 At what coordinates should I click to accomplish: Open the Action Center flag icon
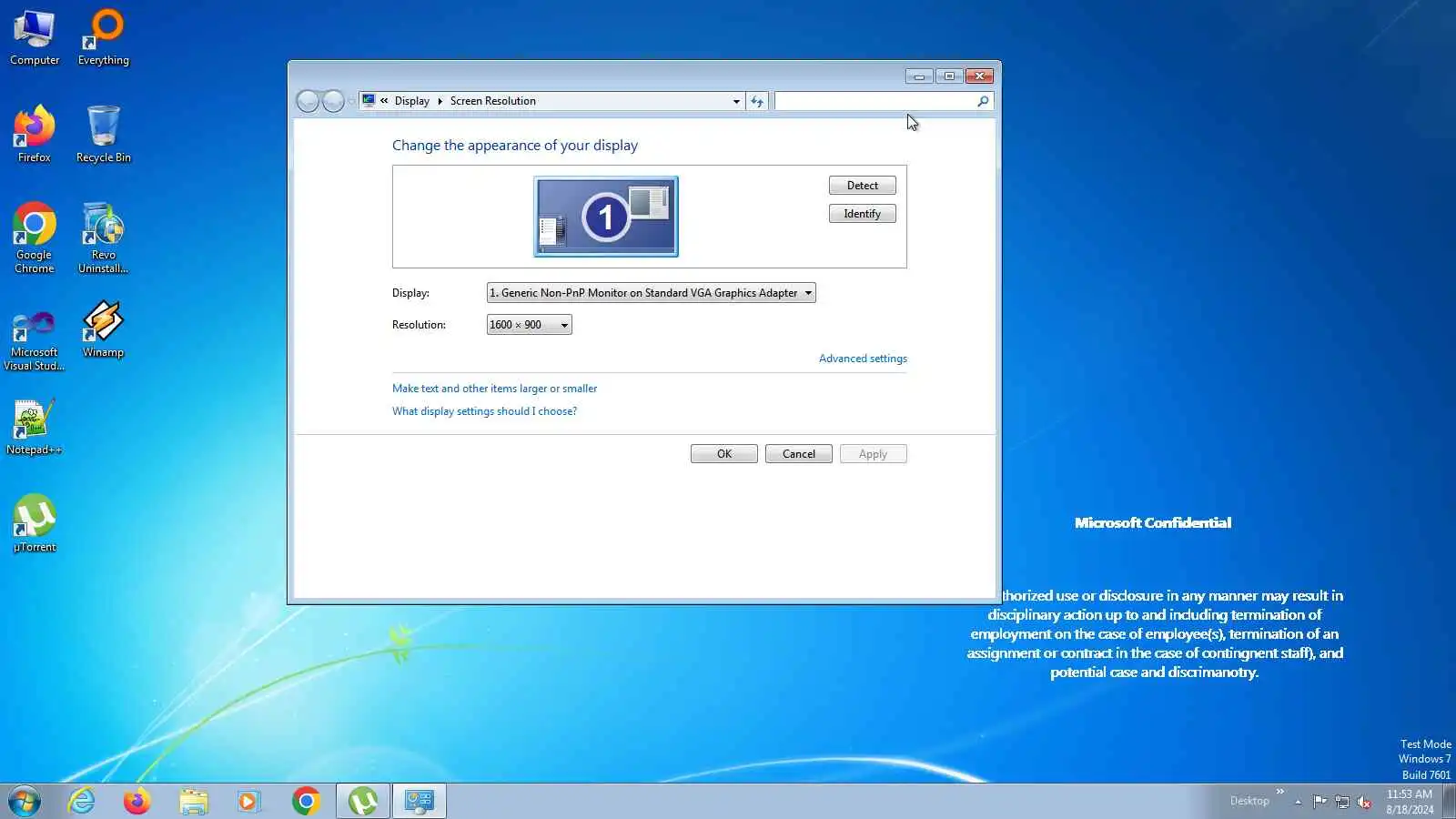click(1319, 802)
